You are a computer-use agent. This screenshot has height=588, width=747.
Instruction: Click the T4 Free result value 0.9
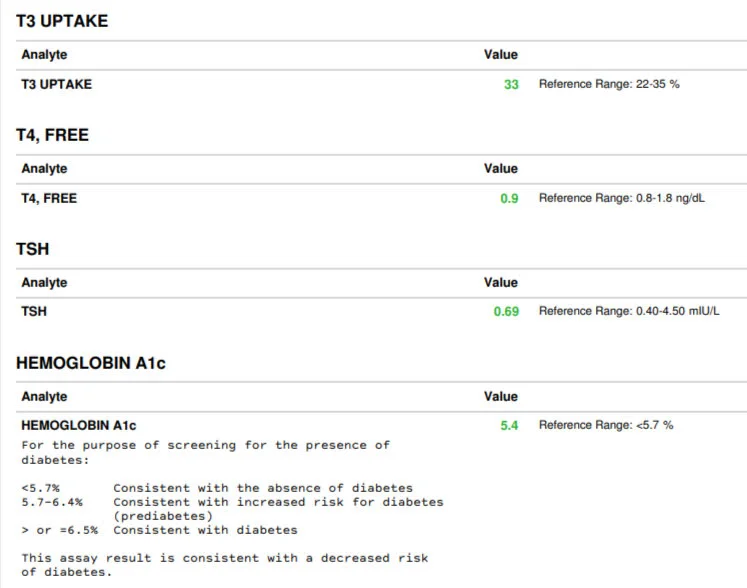[x=509, y=199]
